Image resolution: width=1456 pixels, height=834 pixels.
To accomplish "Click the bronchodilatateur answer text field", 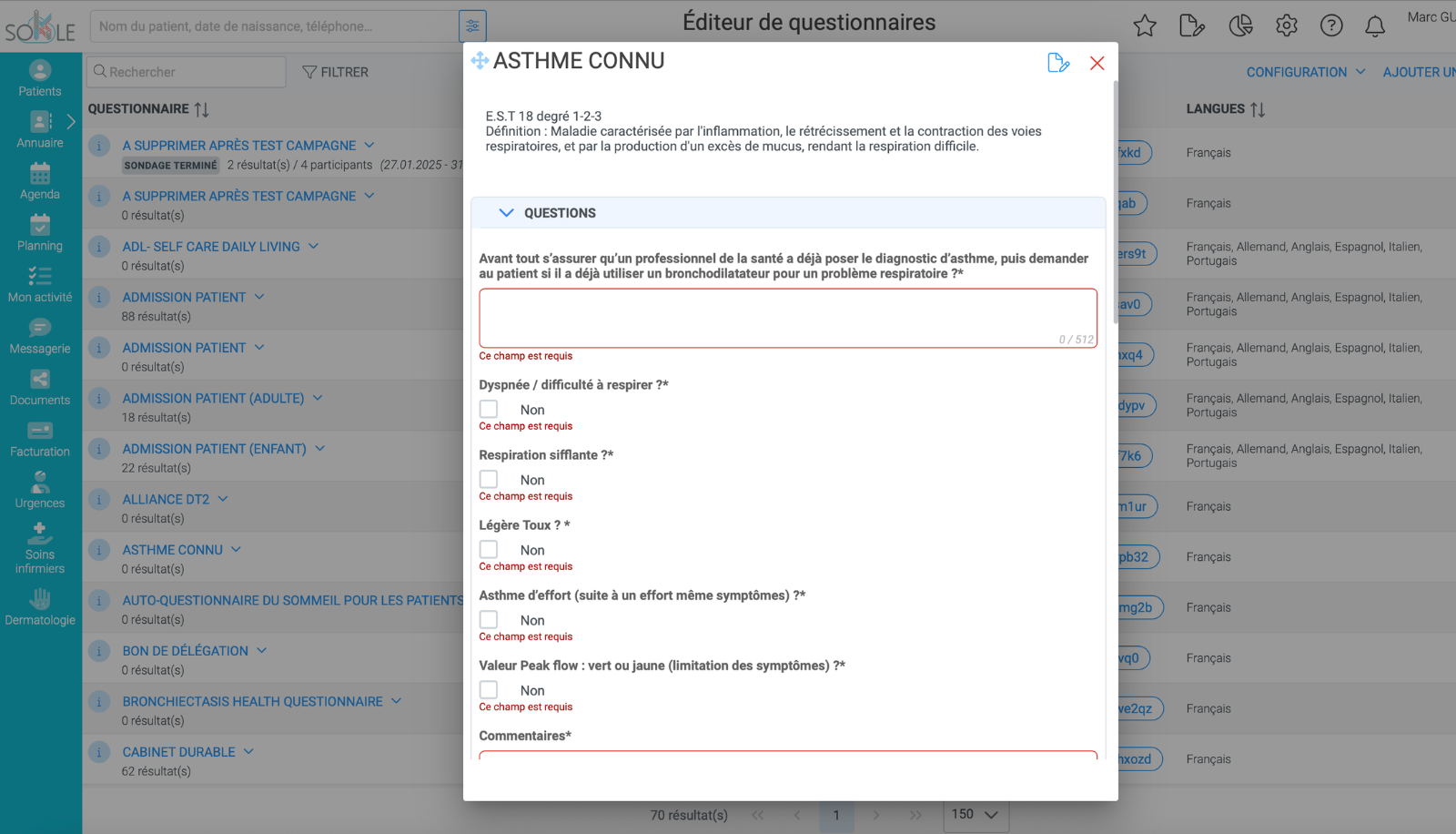I will pyautogui.click(x=788, y=318).
